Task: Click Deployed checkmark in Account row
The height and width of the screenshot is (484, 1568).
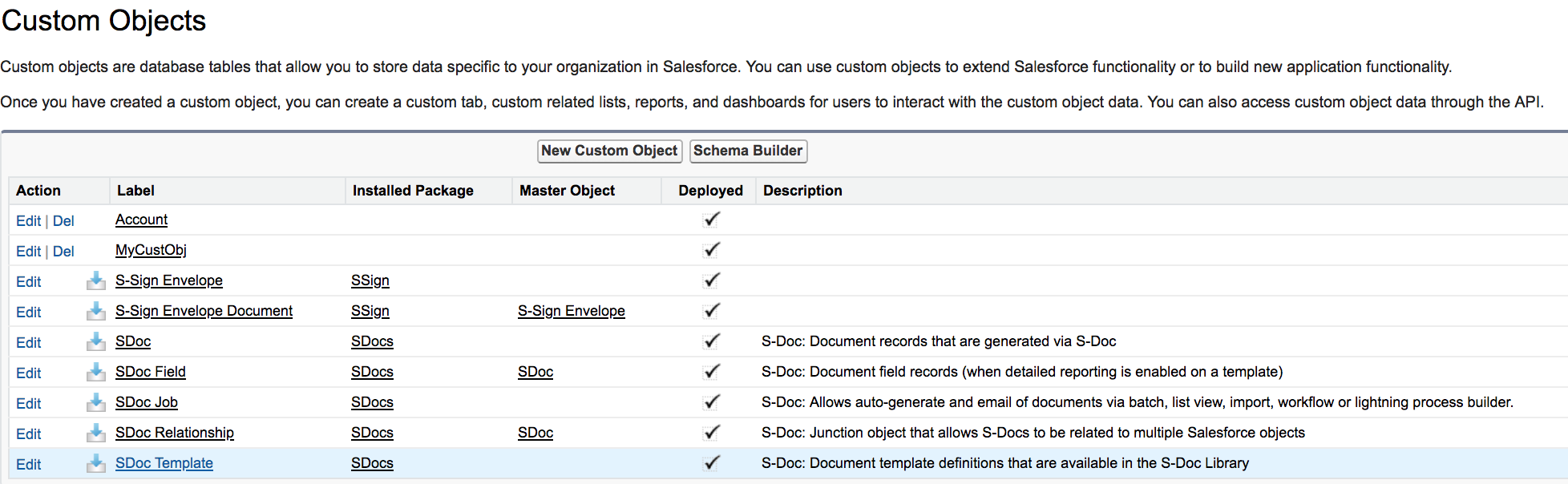Action: coord(711,220)
